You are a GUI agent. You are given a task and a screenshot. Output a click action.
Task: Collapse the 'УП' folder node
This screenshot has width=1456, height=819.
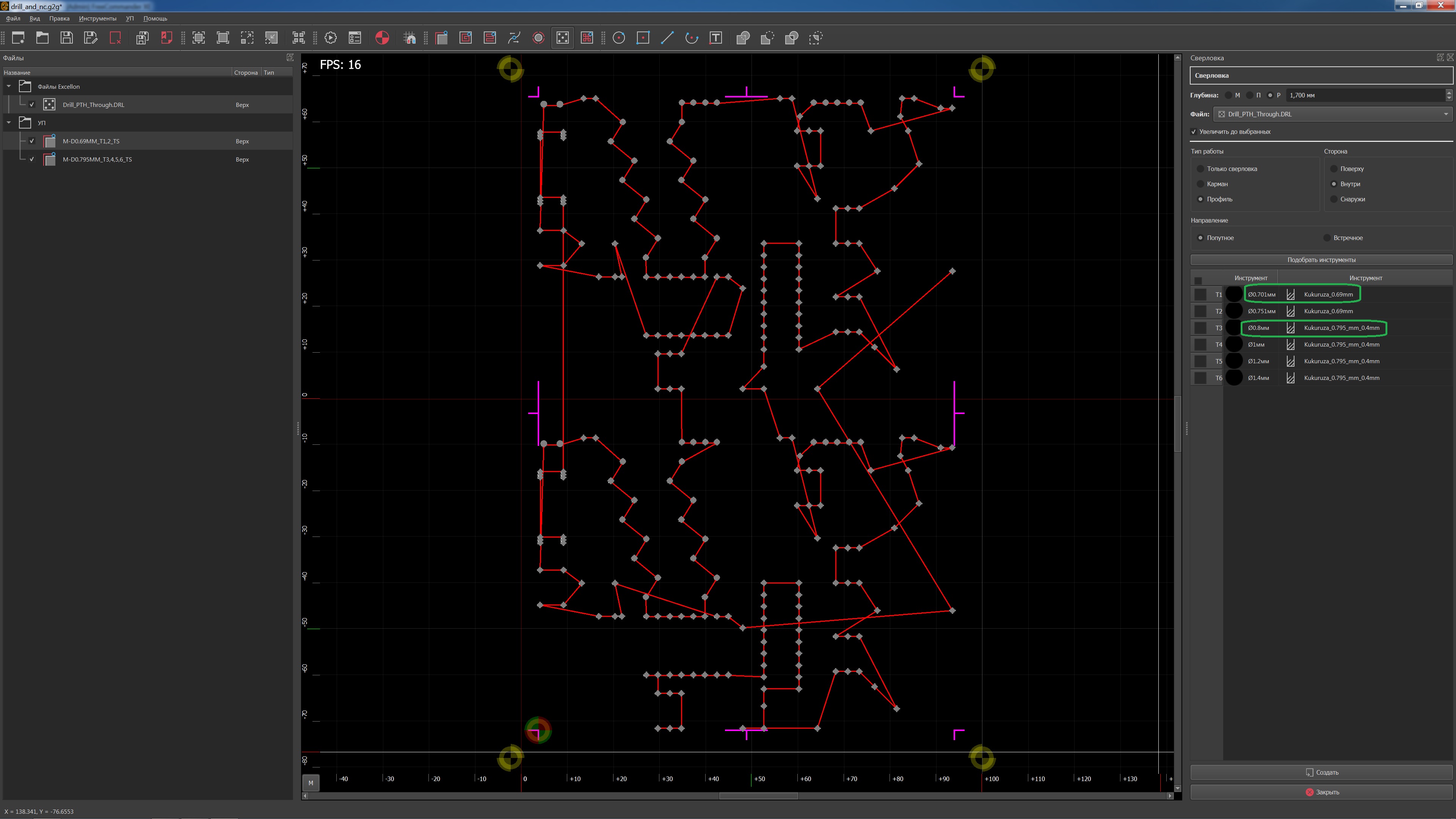coord(9,122)
